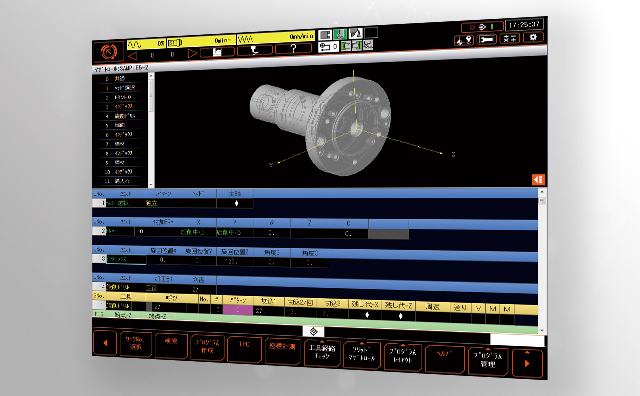640x396 pixels.
Task: Click the down arrow of process list
Action: (151, 185)
